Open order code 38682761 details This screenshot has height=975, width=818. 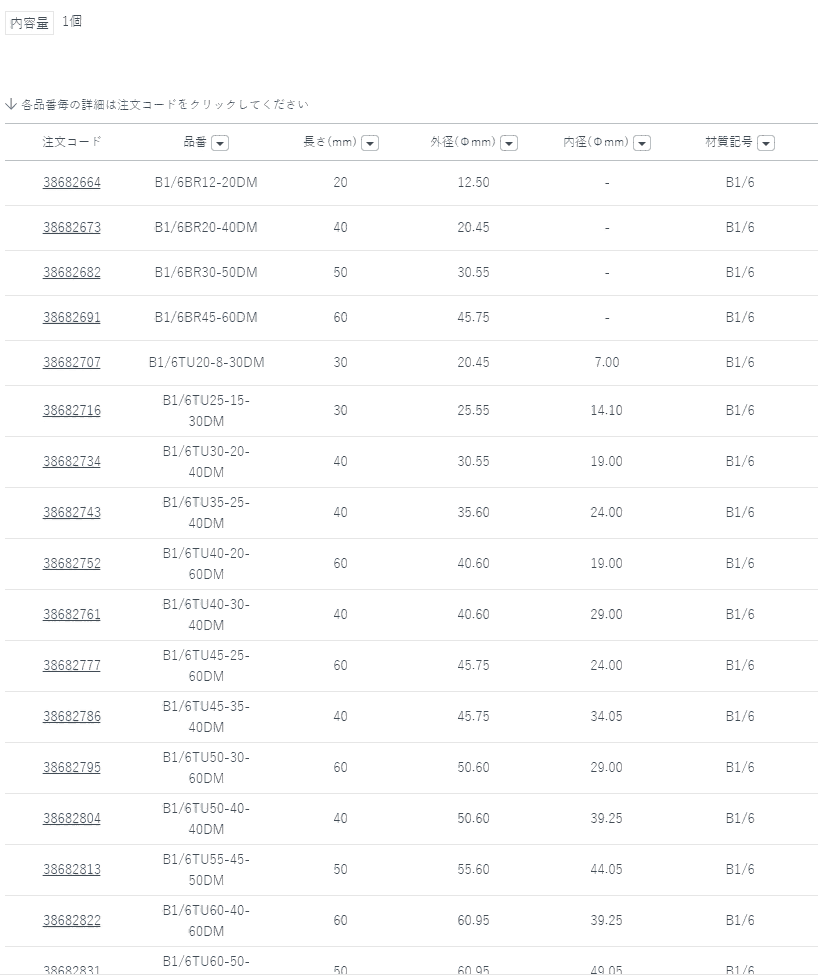pos(72,614)
